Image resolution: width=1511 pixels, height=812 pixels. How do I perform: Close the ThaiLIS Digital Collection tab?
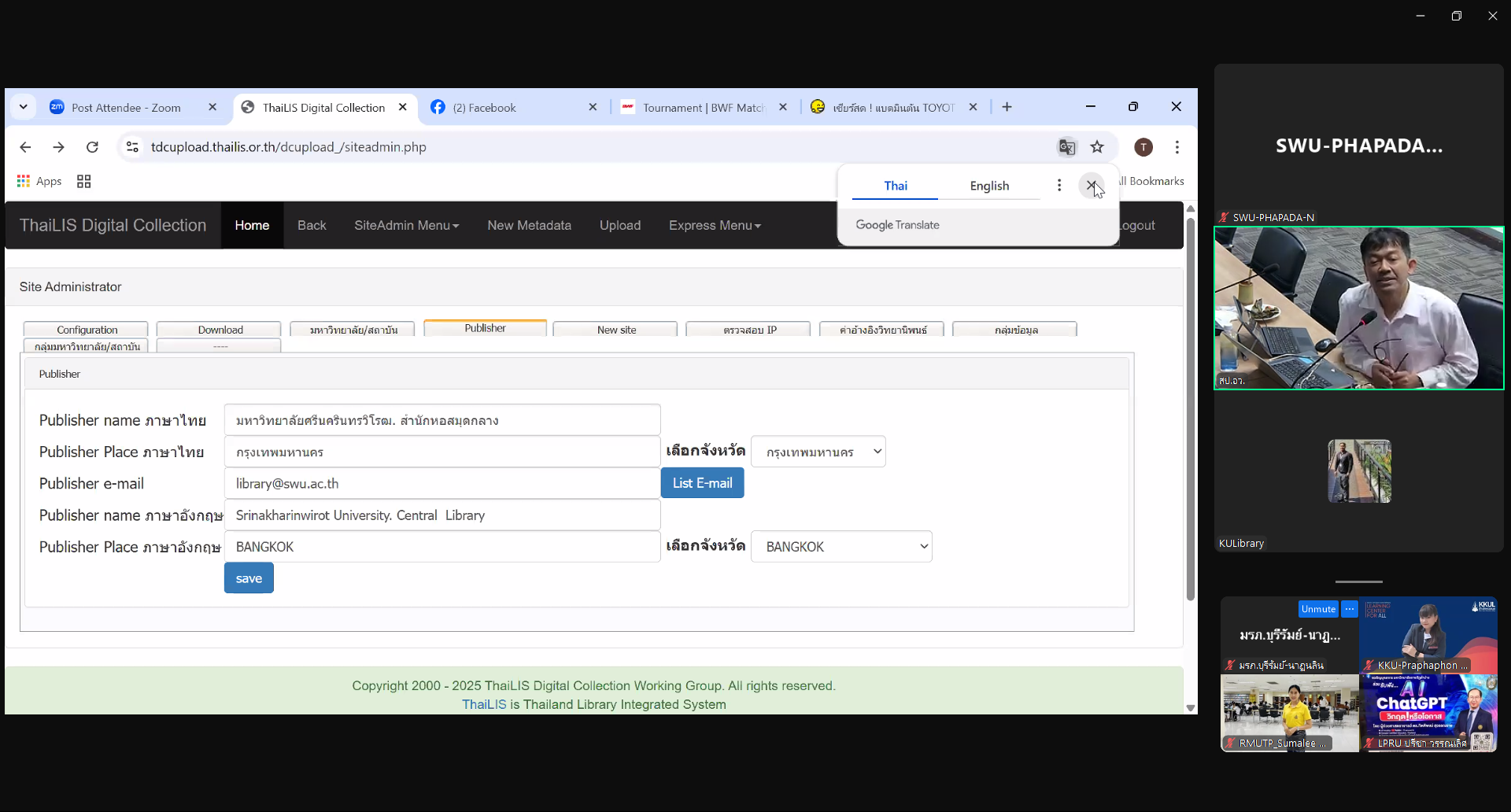click(x=403, y=107)
